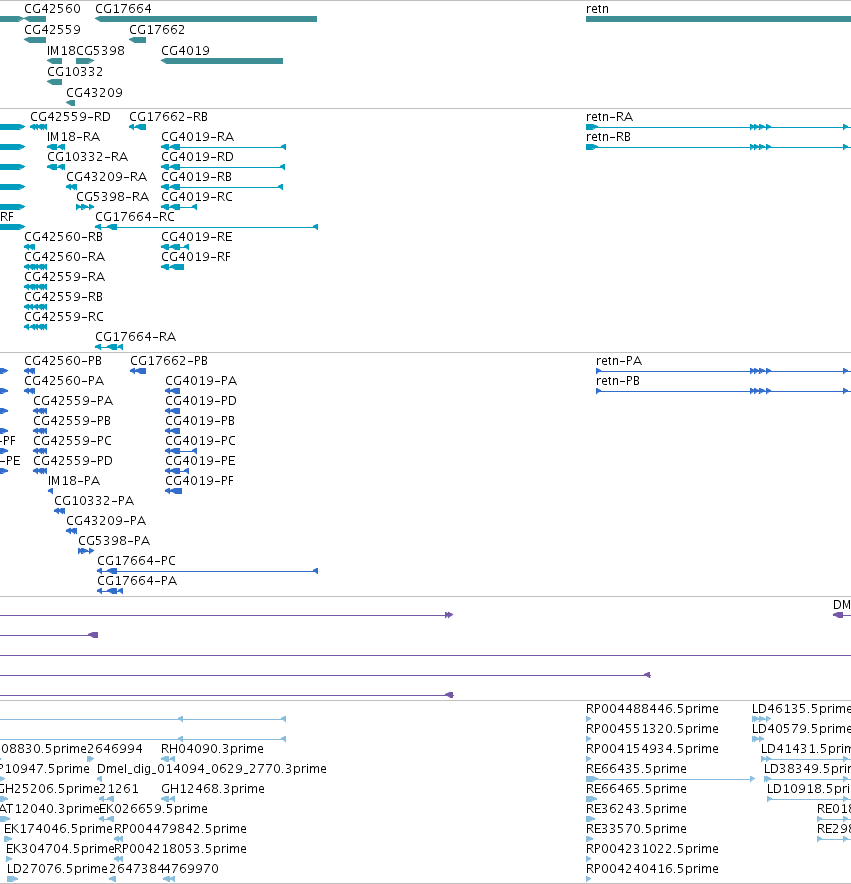Click the CG17664 gene bar in the top gene track
The height and width of the screenshot is (884, 851).
206,19
